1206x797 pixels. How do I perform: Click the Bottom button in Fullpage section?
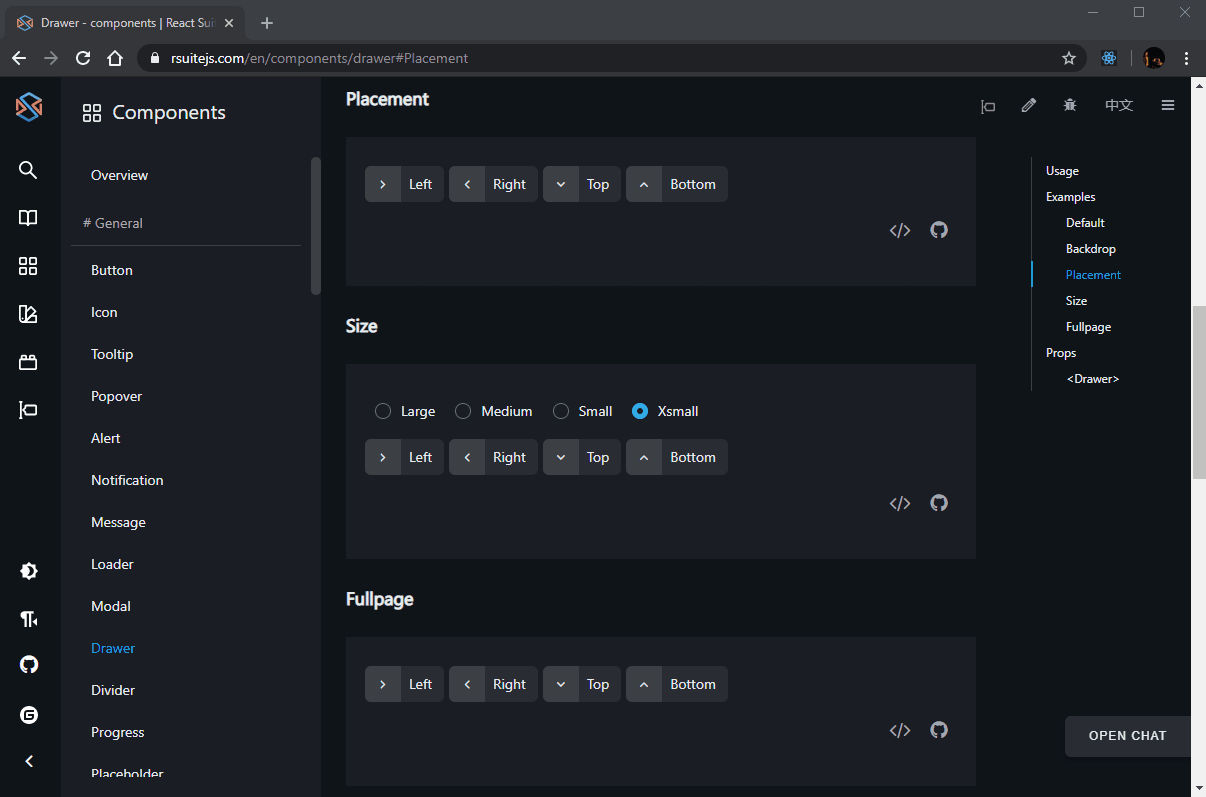click(677, 684)
